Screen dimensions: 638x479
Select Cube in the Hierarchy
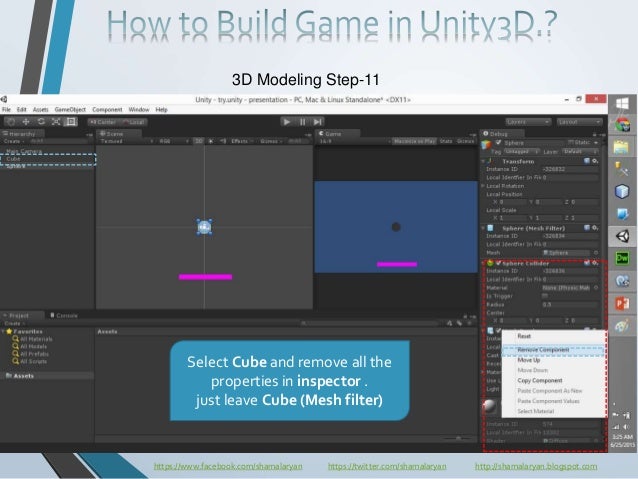tap(48, 159)
